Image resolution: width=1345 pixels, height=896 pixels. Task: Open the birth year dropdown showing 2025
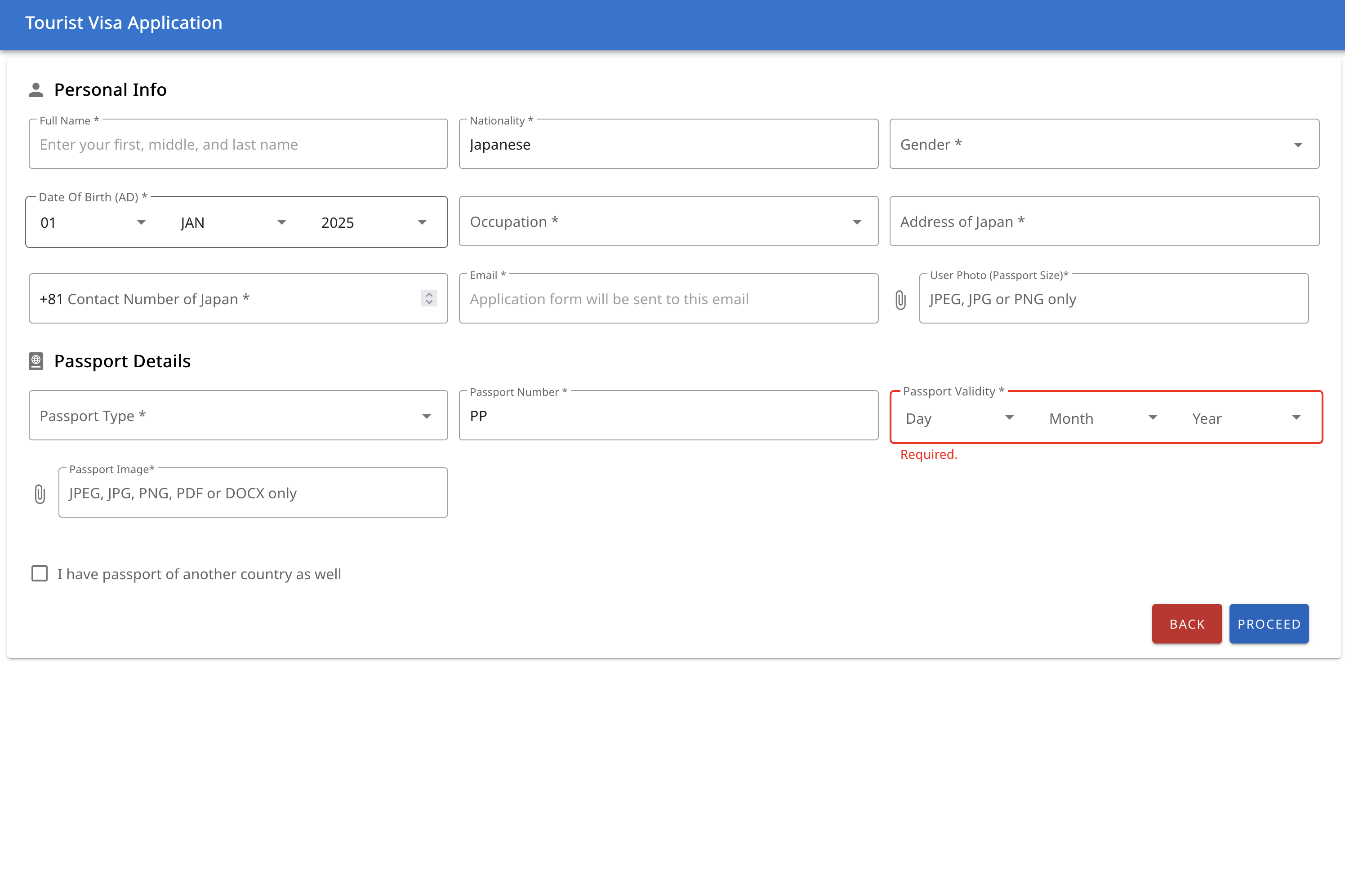pos(374,222)
